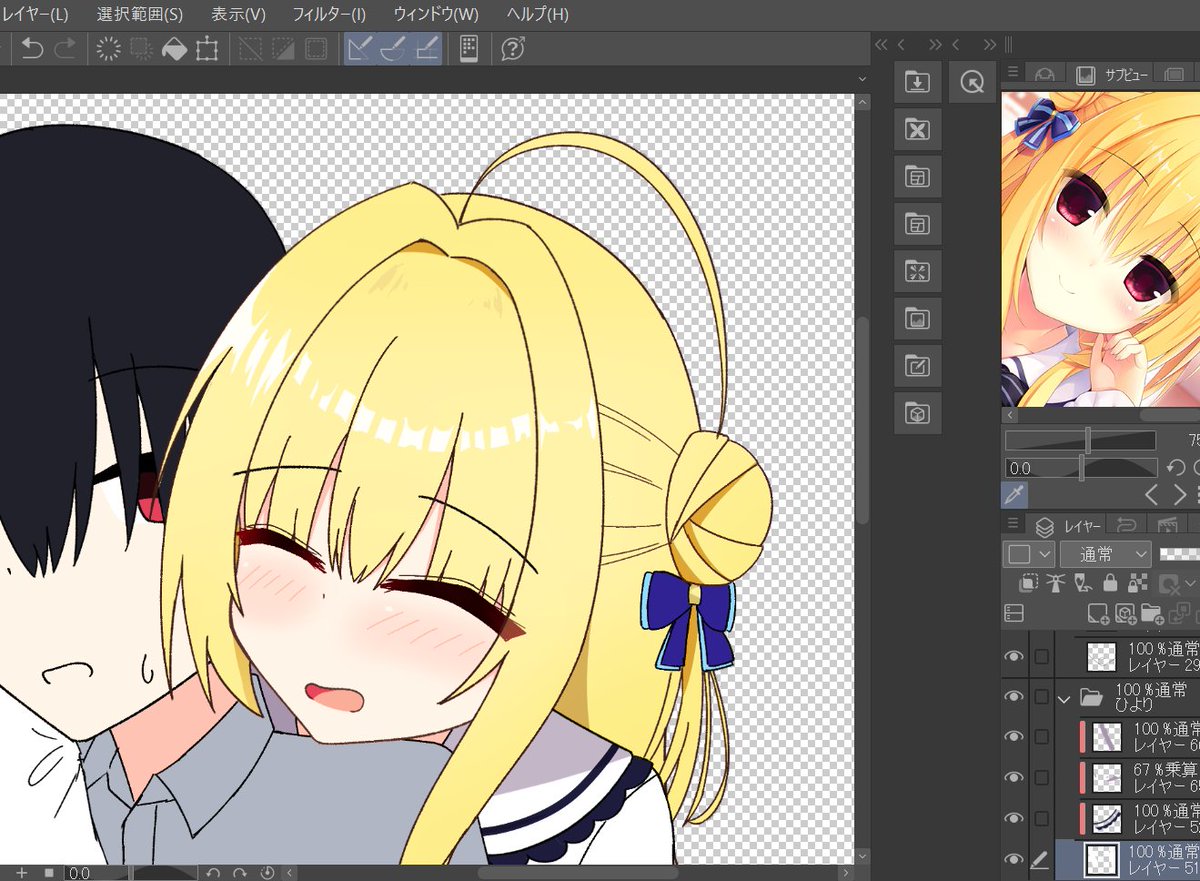Set as Reference Layer (lighthouse icon)
The height and width of the screenshot is (881, 1200).
tap(1055, 583)
